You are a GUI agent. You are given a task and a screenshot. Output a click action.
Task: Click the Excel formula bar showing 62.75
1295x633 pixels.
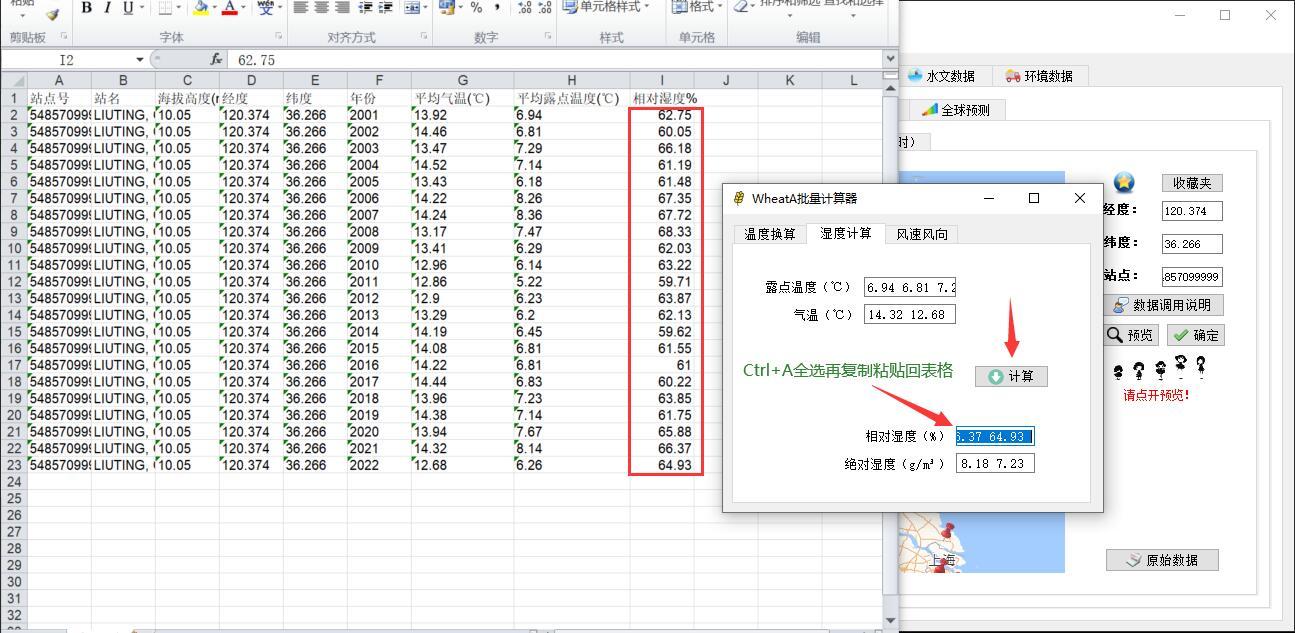coord(555,60)
